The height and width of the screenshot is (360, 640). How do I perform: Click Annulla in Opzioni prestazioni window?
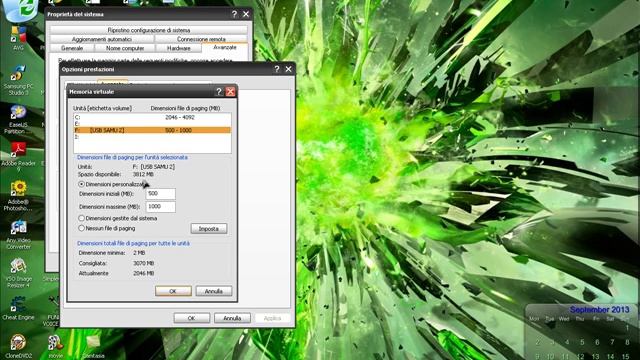(232, 318)
